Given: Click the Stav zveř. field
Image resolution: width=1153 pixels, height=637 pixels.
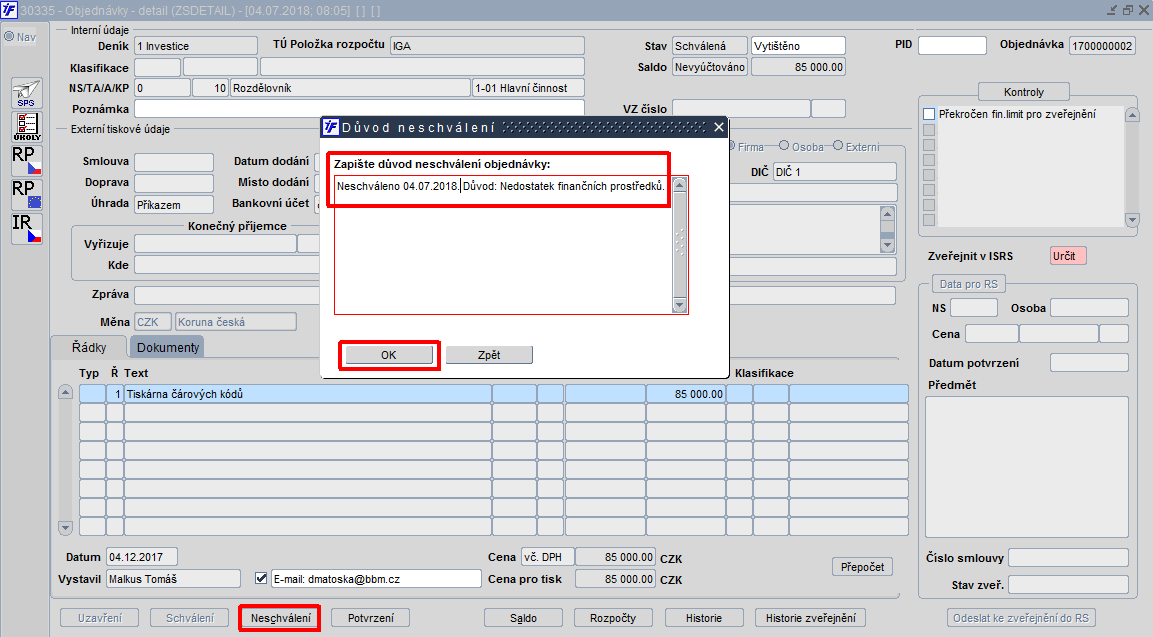Looking at the screenshot, I should 1068,584.
